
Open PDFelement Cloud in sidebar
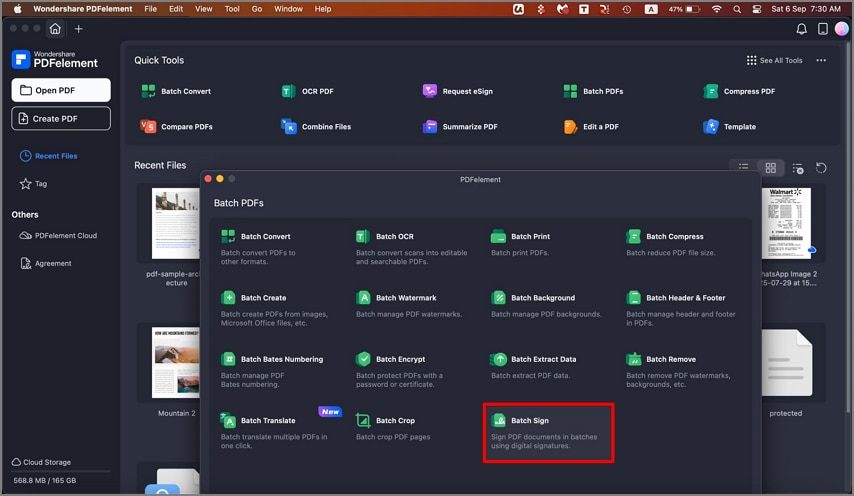(x=58, y=236)
